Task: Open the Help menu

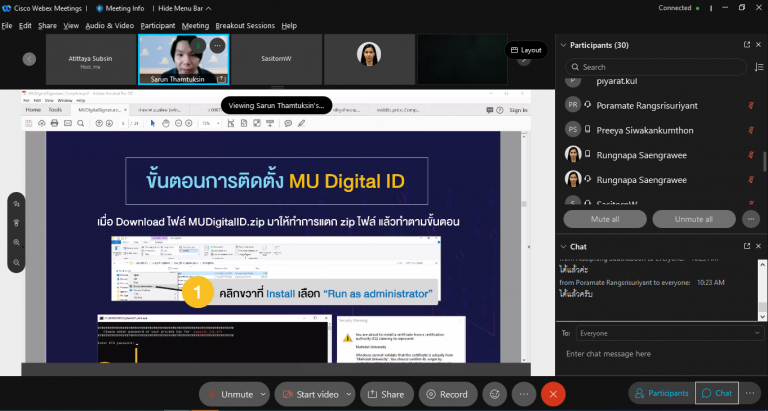Action: [x=289, y=25]
